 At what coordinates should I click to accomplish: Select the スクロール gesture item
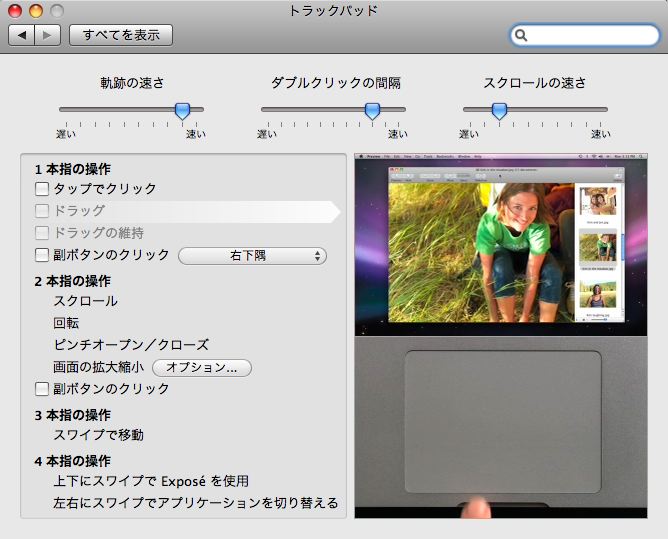[x=85, y=301]
